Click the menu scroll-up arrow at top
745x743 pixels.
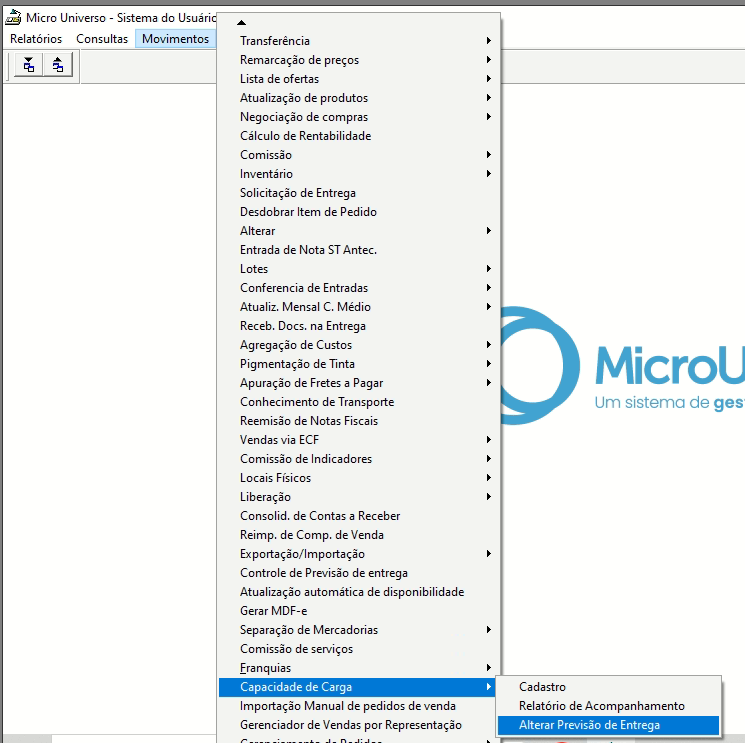(241, 22)
